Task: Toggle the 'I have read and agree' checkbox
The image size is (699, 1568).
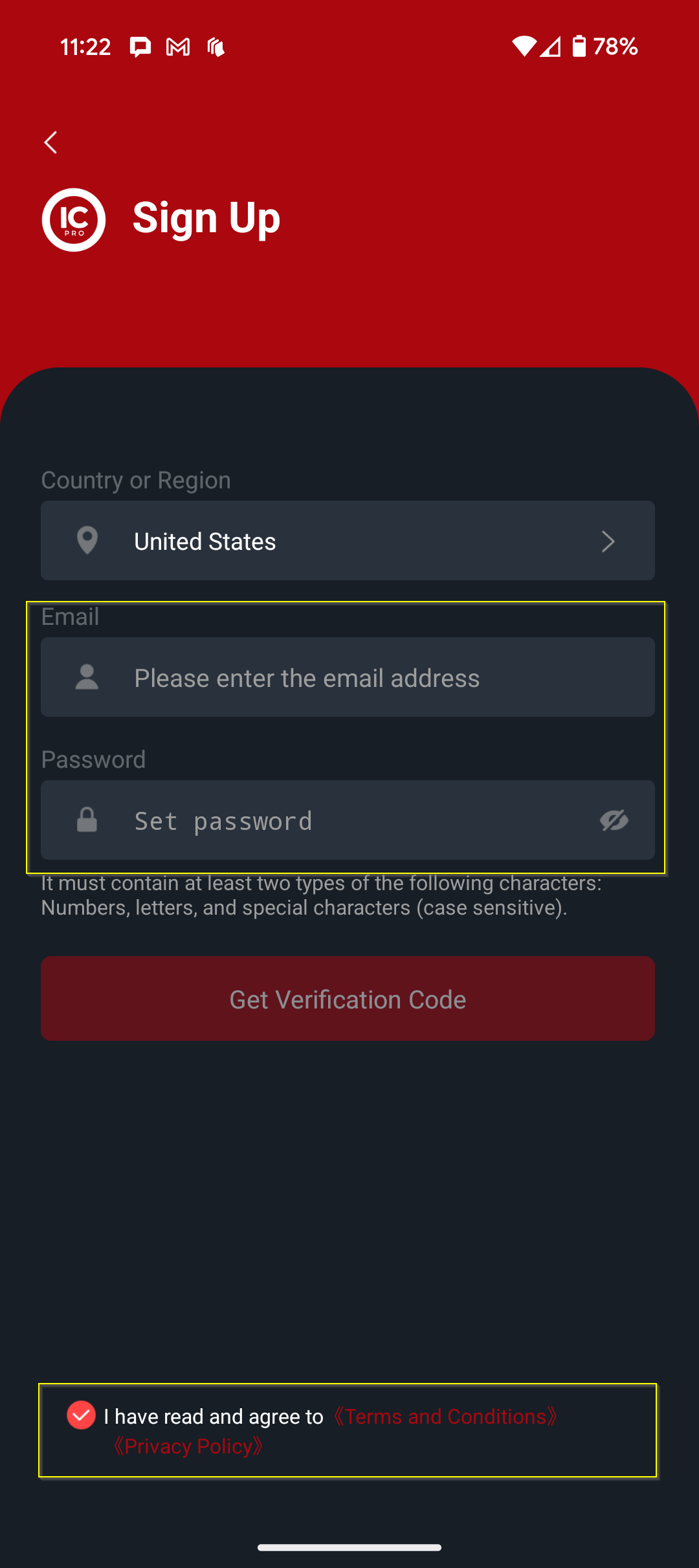Action: (x=80, y=1416)
